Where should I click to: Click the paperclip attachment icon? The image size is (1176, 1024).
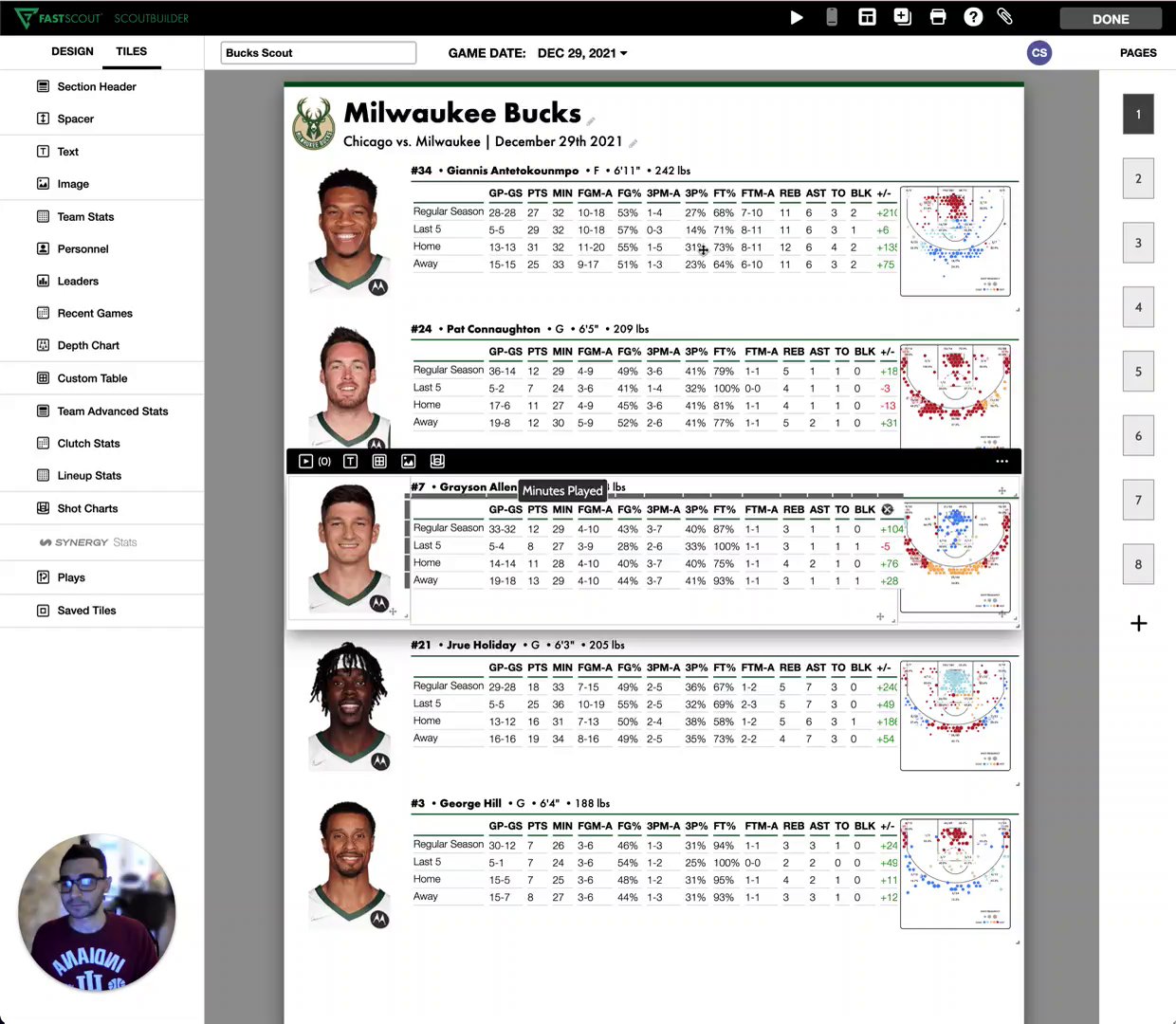coord(1005,17)
